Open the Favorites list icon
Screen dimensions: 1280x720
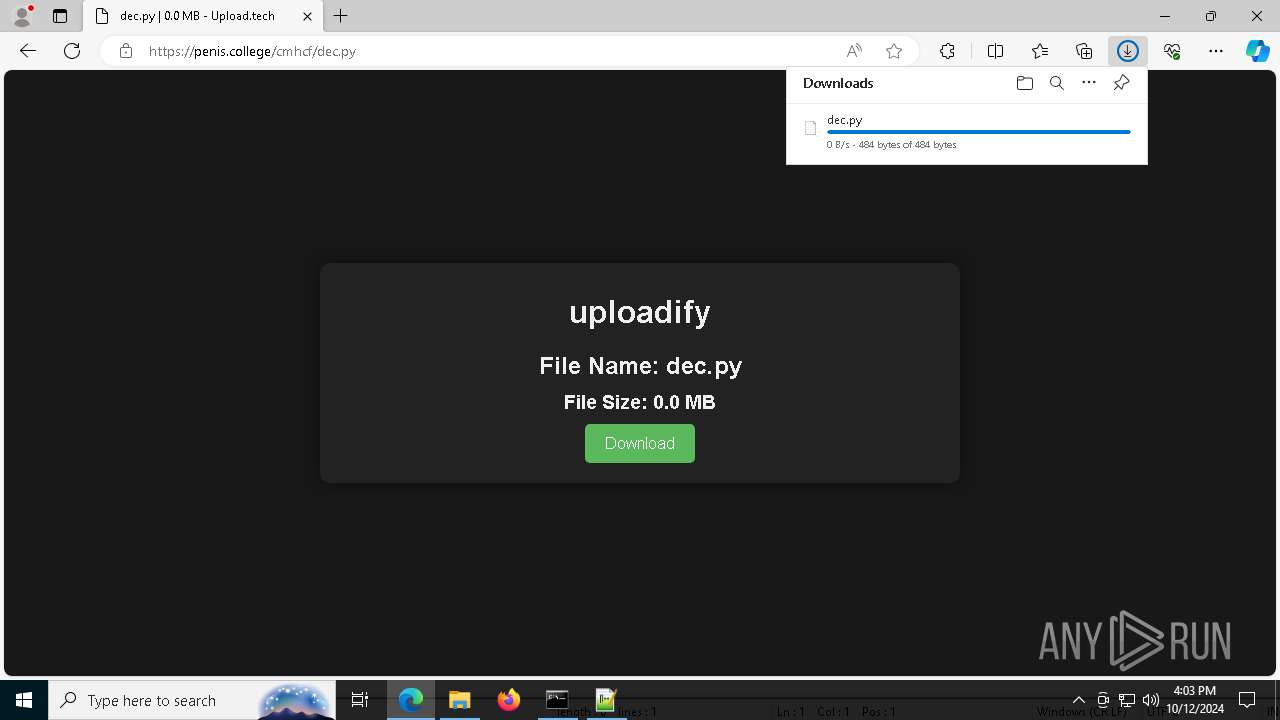[x=1040, y=51]
